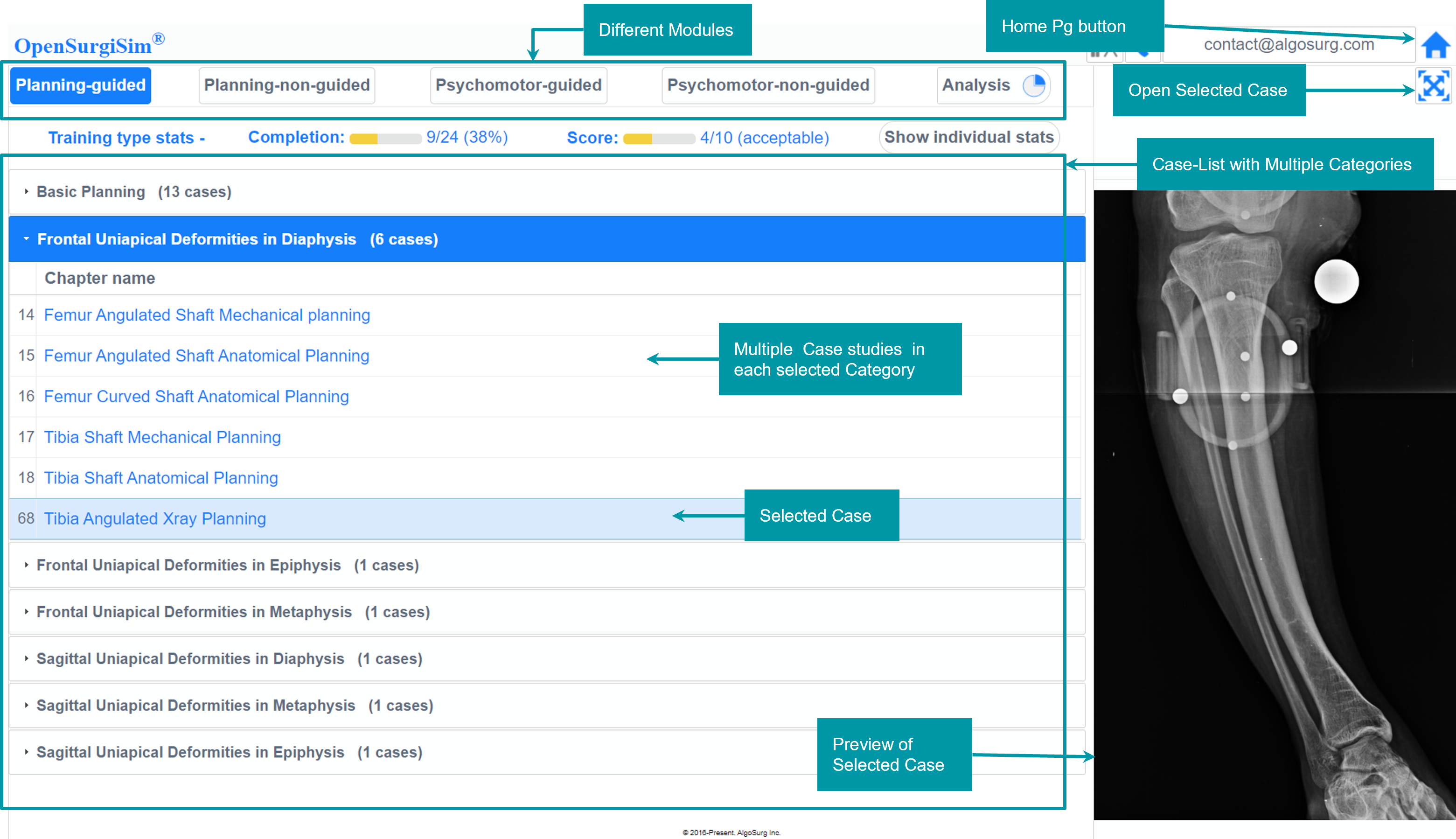Click Show individual stats button
The height and width of the screenshot is (839, 1456).
coord(968,137)
